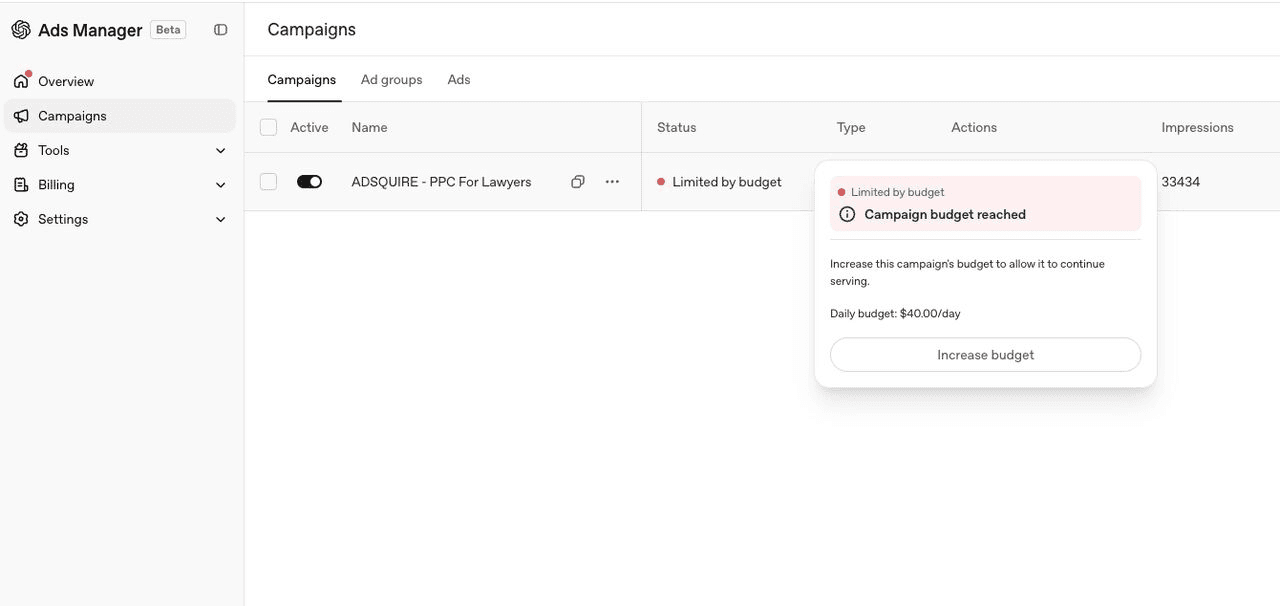Screen dimensions: 1280x606
Task: Expand the Billing menu chevron
Action: click(221, 185)
